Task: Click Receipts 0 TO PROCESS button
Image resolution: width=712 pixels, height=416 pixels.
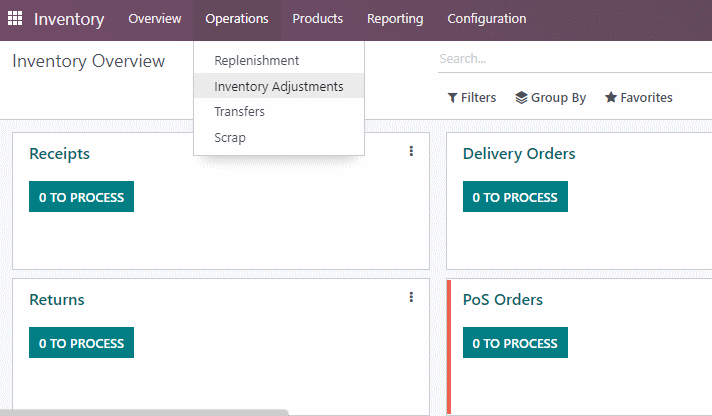Action: pyautogui.click(x=81, y=197)
